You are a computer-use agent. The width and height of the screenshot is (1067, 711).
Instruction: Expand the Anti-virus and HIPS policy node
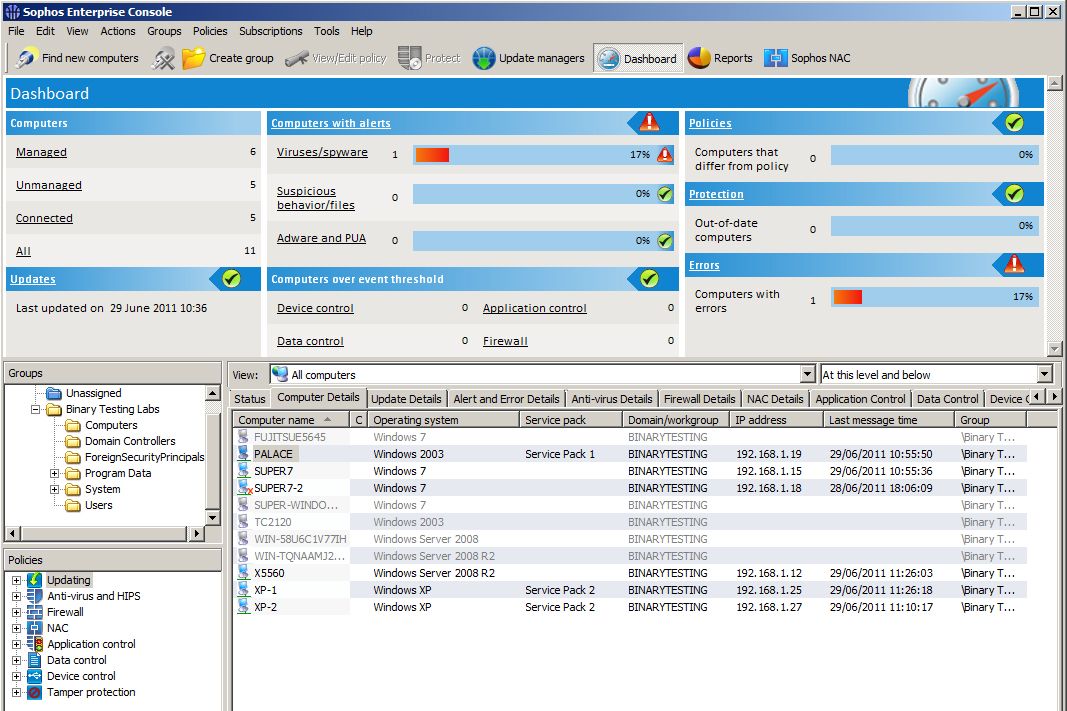click(16, 597)
